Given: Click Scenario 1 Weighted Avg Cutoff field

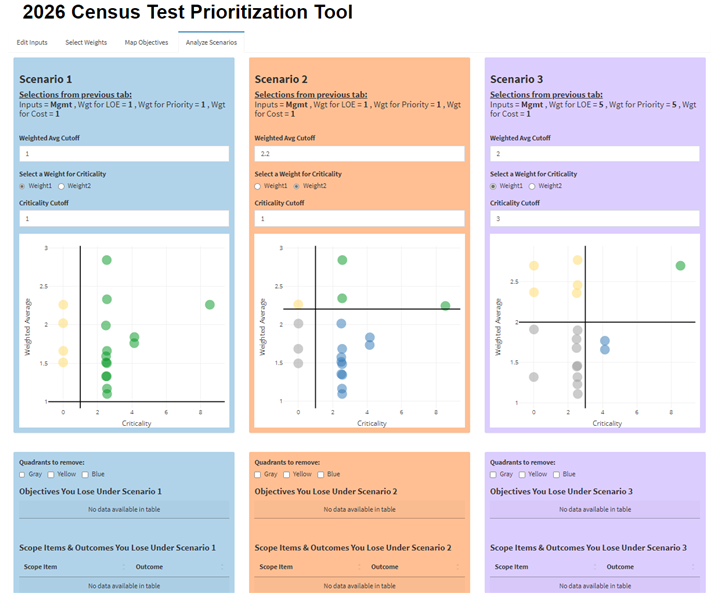Looking at the screenshot, I should pyautogui.click(x=124, y=154).
